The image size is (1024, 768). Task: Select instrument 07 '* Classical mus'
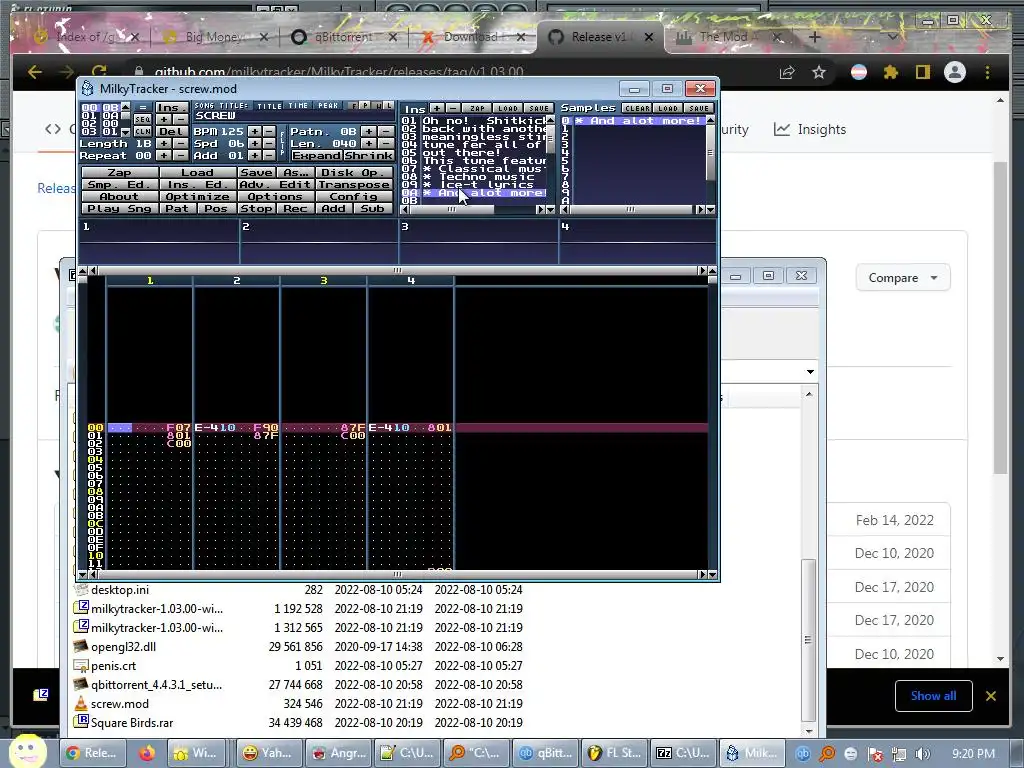click(x=473, y=168)
